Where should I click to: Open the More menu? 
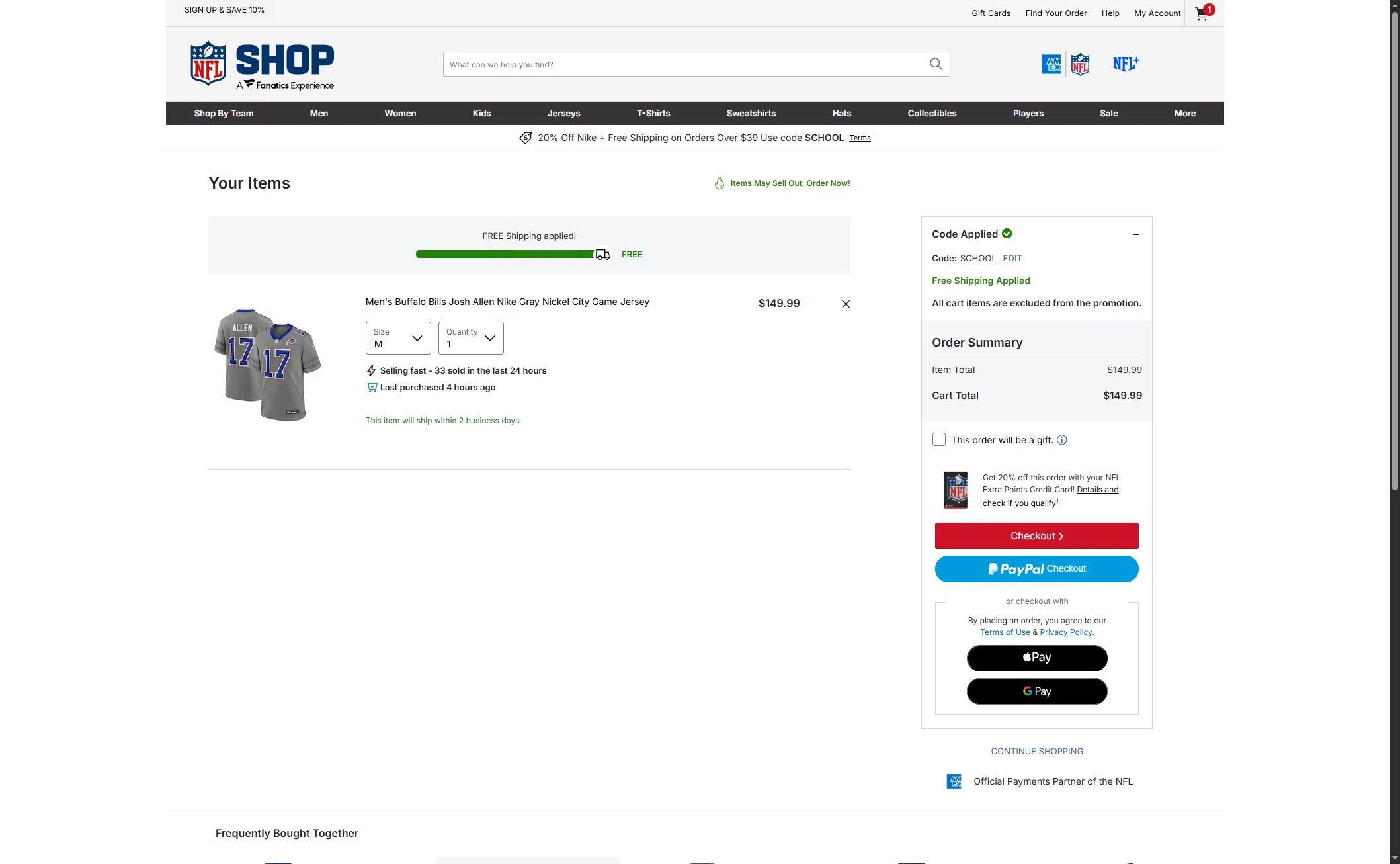(1185, 113)
